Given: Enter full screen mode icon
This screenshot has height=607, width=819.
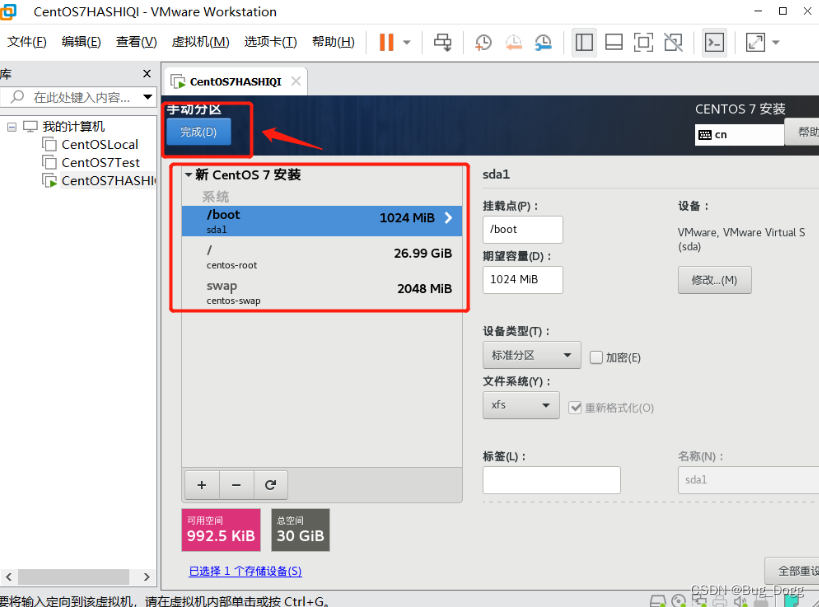Looking at the screenshot, I should (x=643, y=42).
